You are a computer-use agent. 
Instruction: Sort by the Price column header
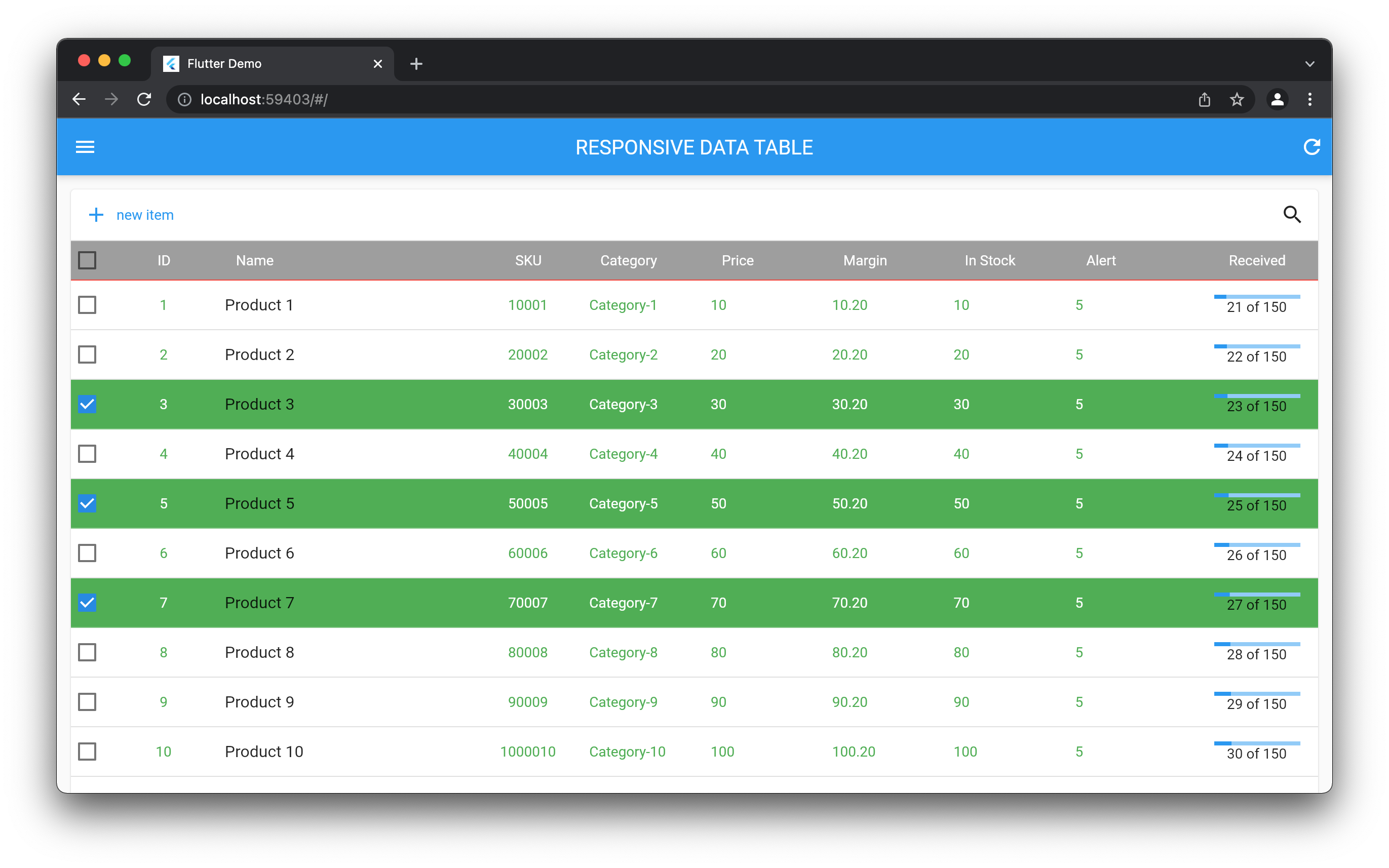(737, 261)
